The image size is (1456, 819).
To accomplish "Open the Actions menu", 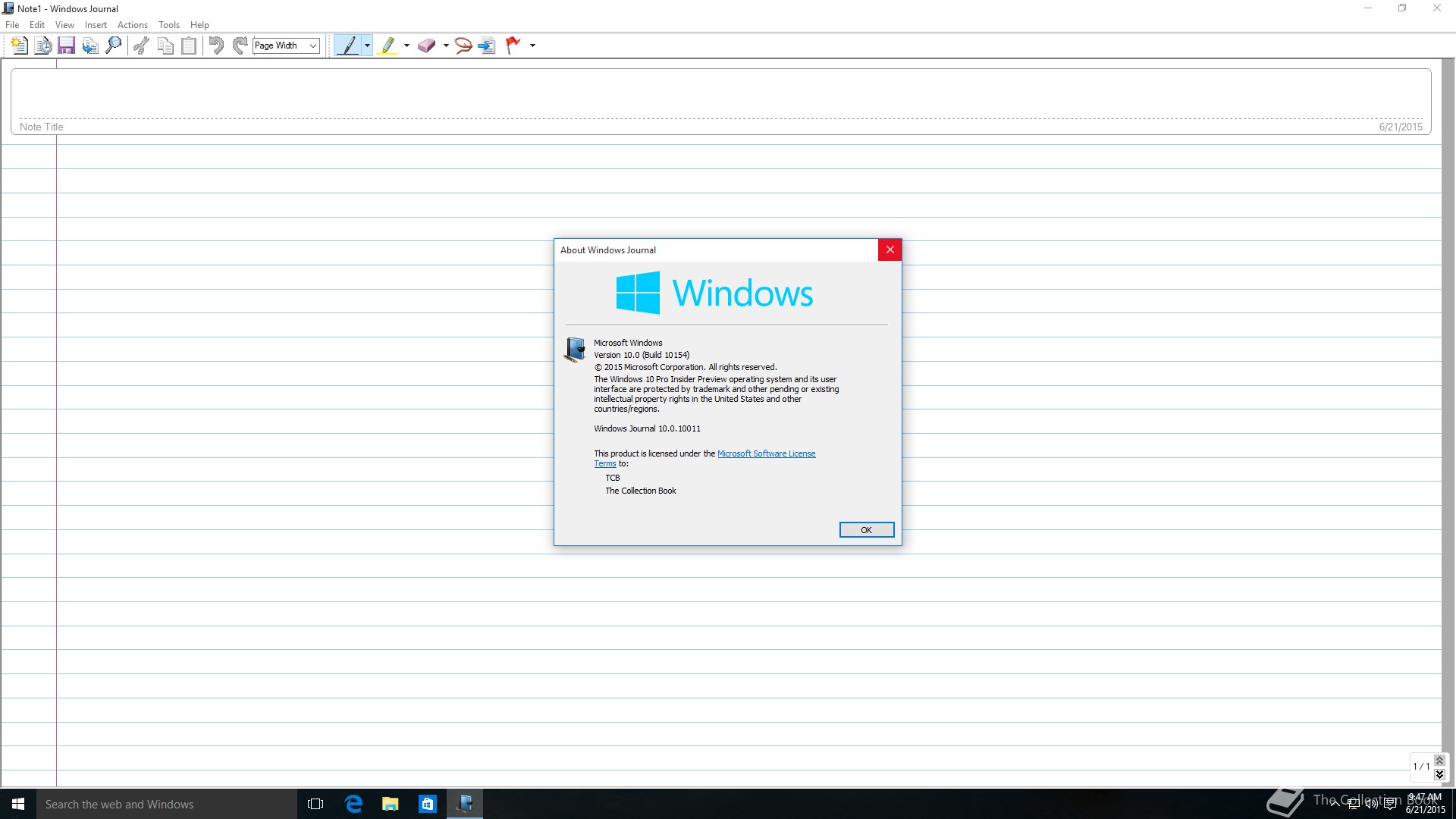I will tap(133, 25).
